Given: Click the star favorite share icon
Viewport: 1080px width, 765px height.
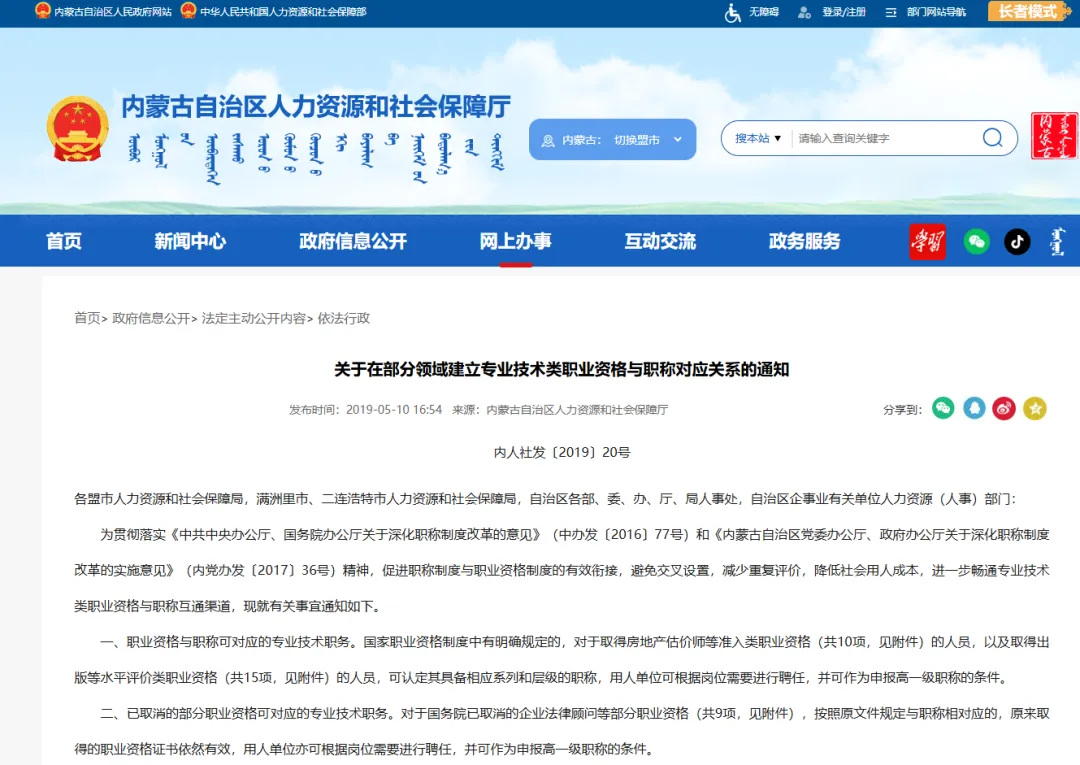Looking at the screenshot, I should pyautogui.click(x=1033, y=408).
